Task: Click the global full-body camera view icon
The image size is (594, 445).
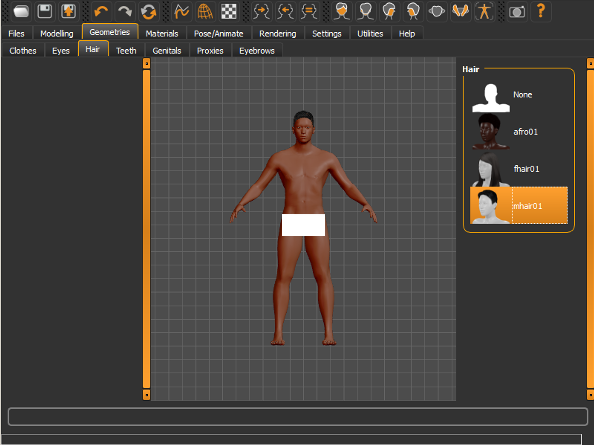Action: click(x=484, y=11)
